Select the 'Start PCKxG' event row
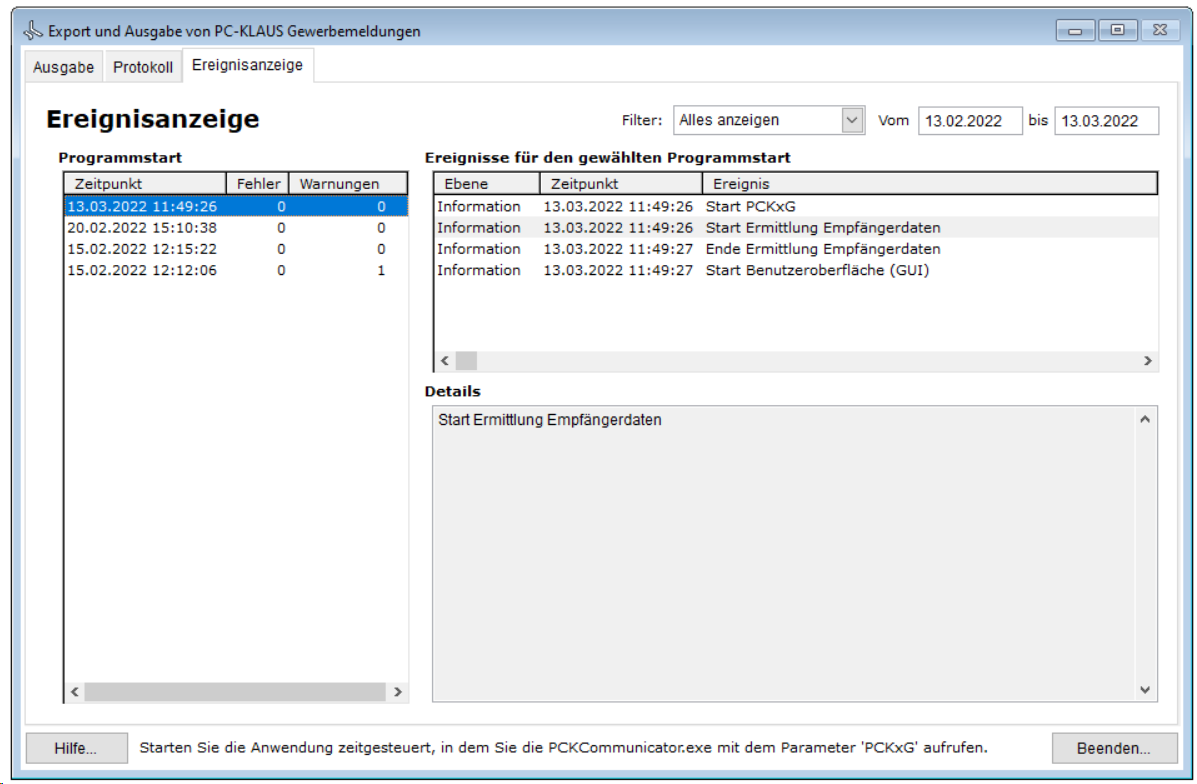Viewport: 1197px width, 784px height. click(x=750, y=206)
